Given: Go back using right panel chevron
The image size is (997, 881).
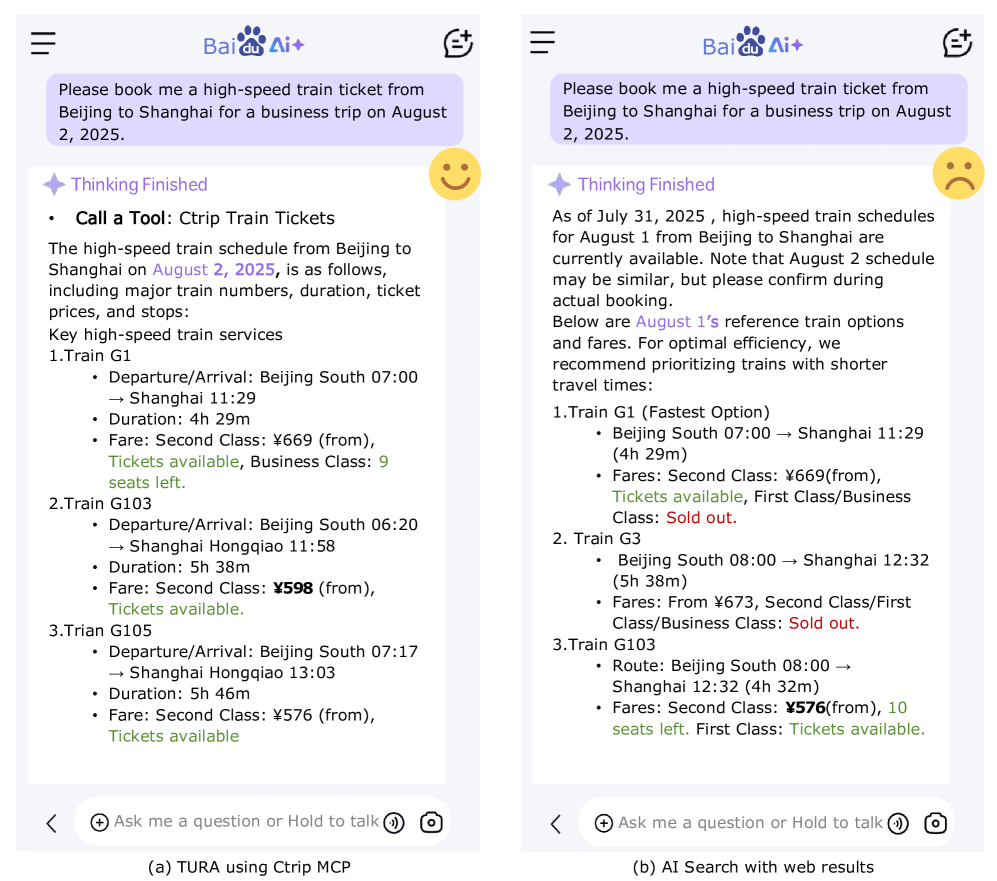Looking at the screenshot, I should [556, 824].
